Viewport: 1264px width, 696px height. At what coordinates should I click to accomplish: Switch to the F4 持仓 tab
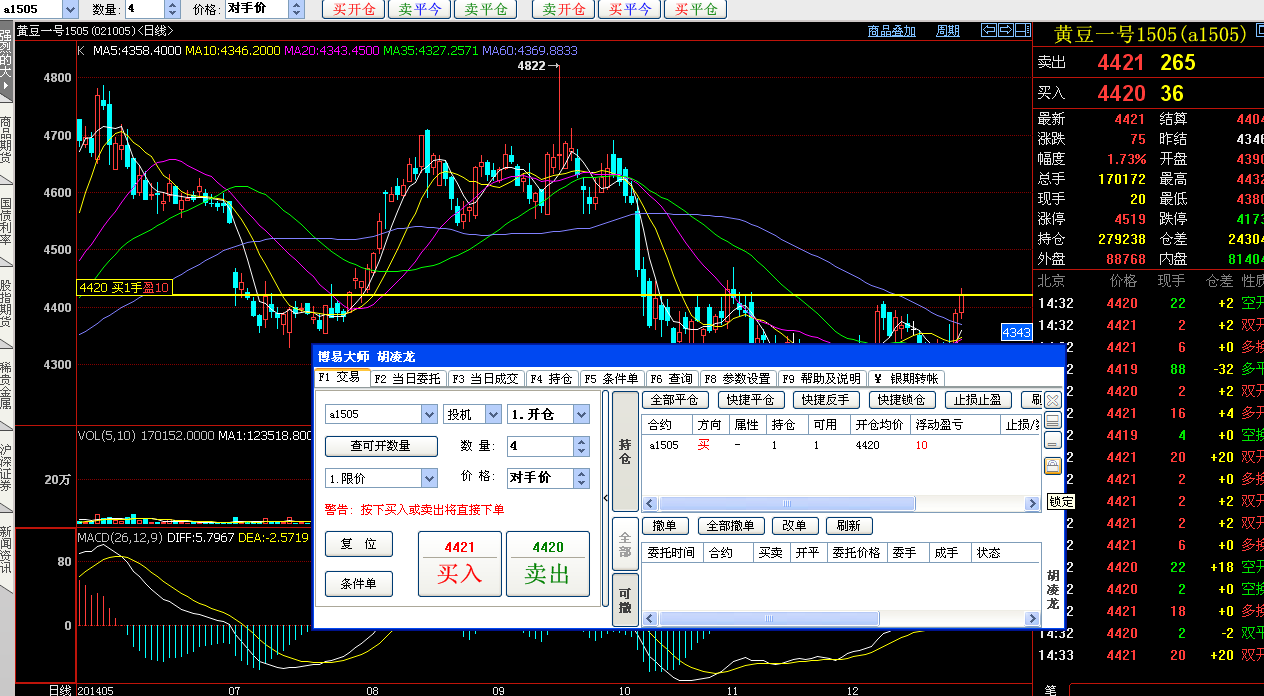[x=552, y=379]
